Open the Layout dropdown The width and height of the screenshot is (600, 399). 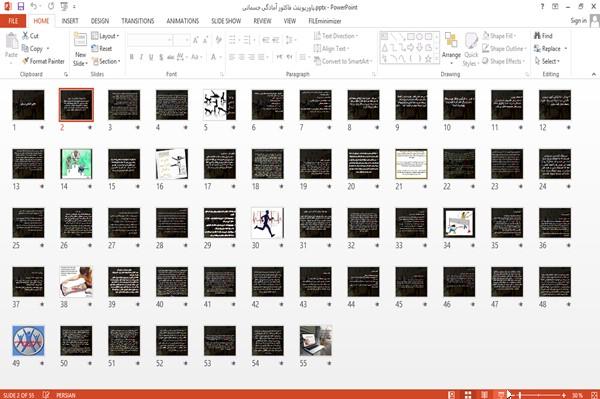coord(105,36)
